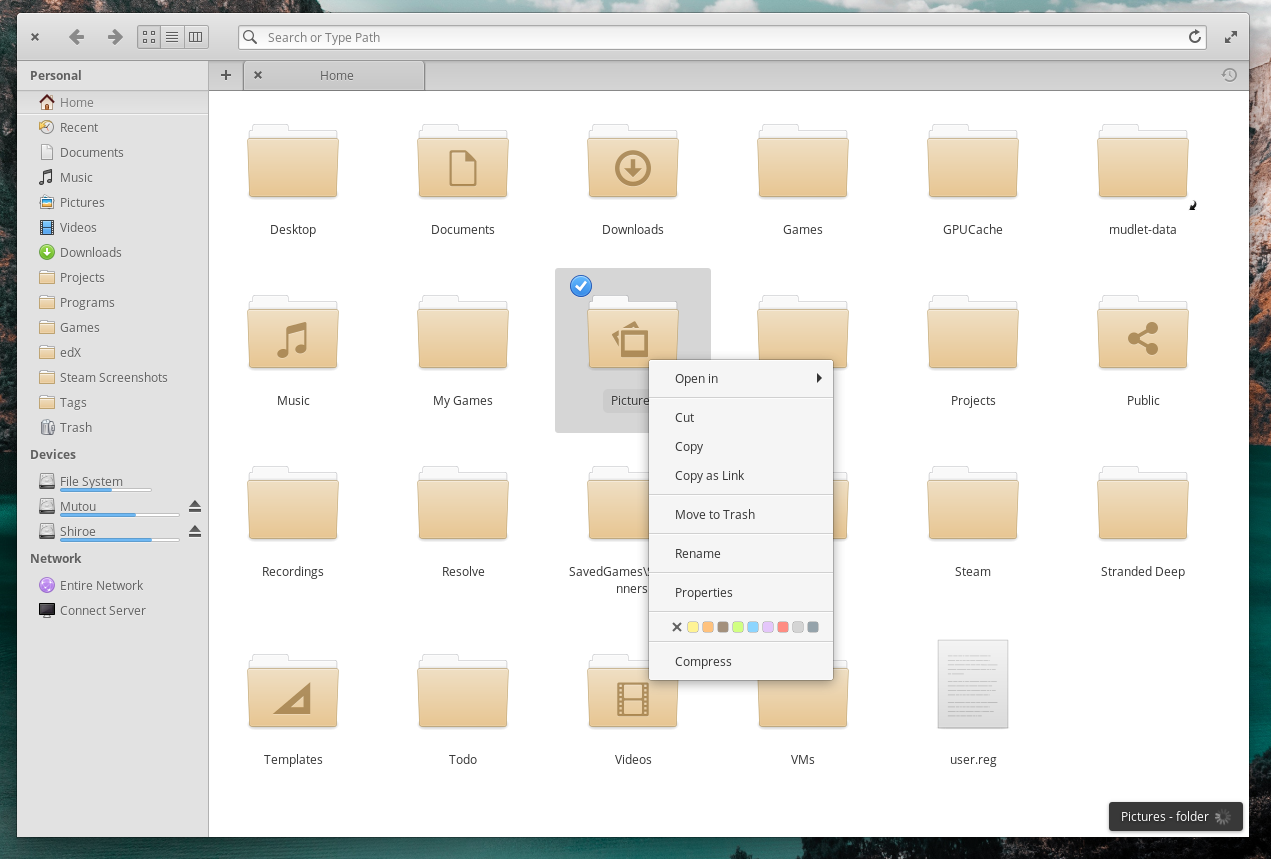Image resolution: width=1271 pixels, height=859 pixels.
Task: Choose Rename from context menu
Action: [697, 553]
